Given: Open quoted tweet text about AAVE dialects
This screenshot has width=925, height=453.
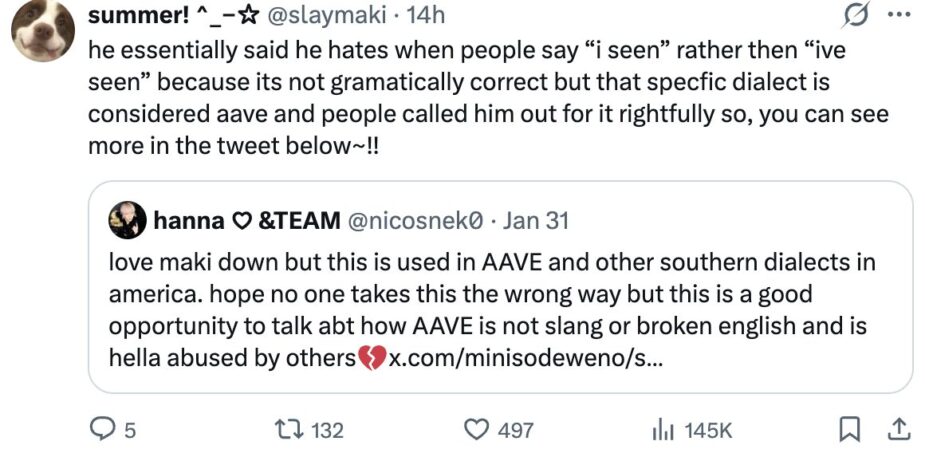Looking at the screenshot, I should [x=480, y=295].
